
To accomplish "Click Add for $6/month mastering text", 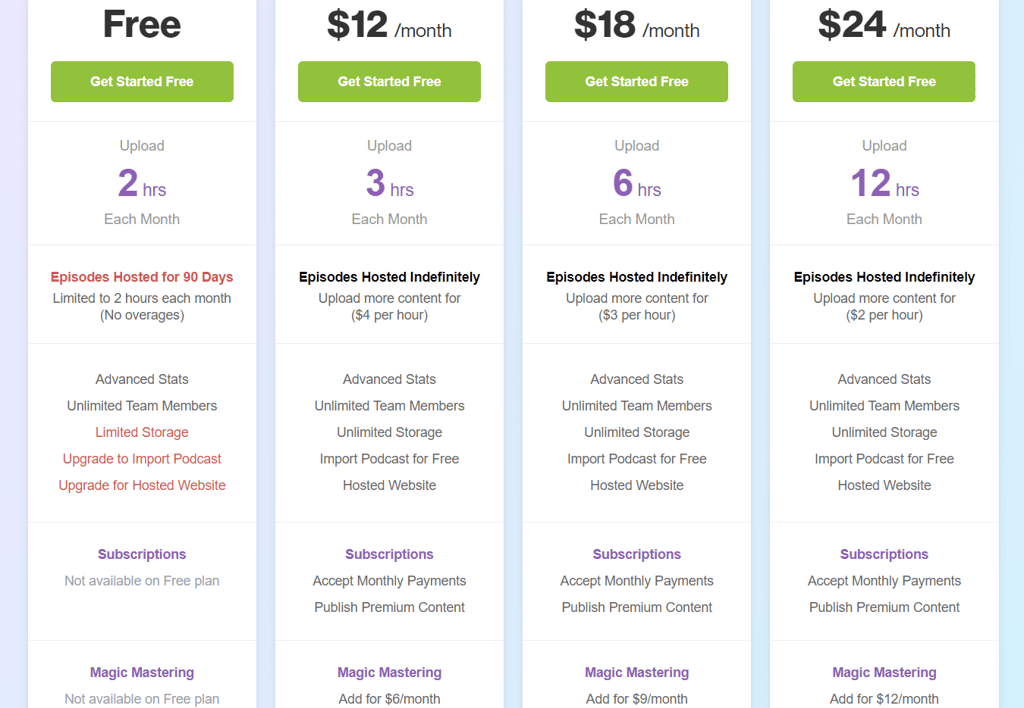I will pyautogui.click(x=389, y=699).
